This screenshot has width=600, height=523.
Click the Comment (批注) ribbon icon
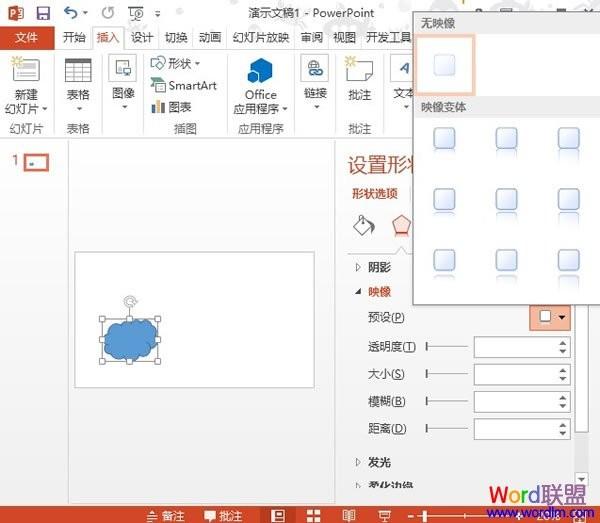pos(359,74)
